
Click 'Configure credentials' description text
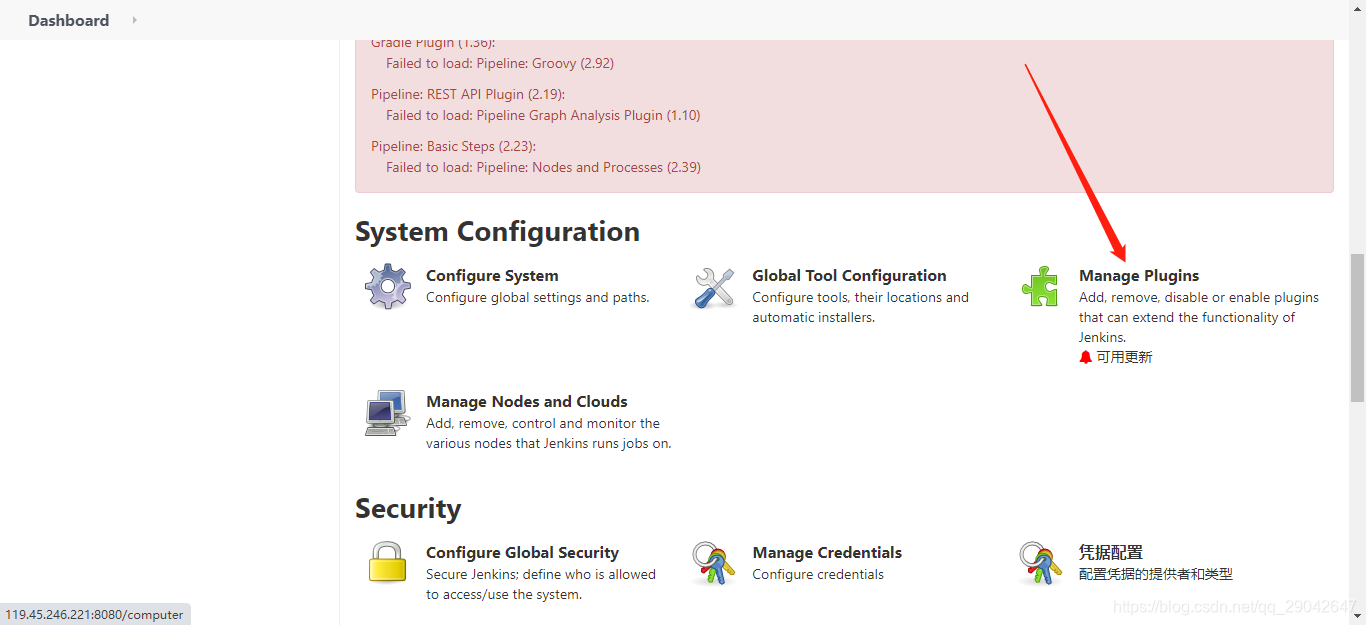[x=818, y=574]
